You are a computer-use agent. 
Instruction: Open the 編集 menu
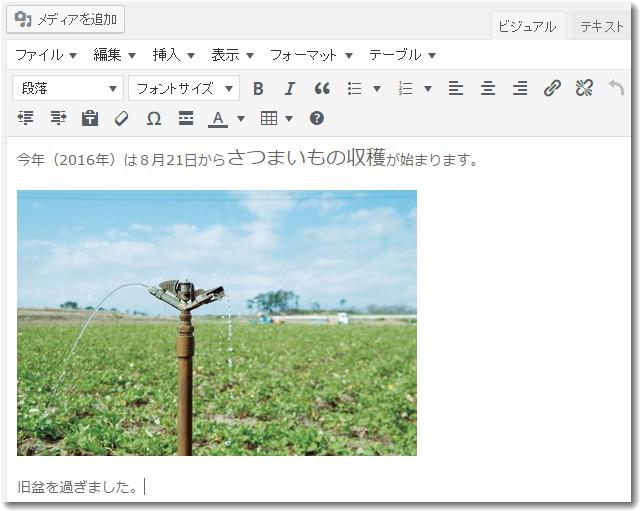pyautogui.click(x=114, y=55)
